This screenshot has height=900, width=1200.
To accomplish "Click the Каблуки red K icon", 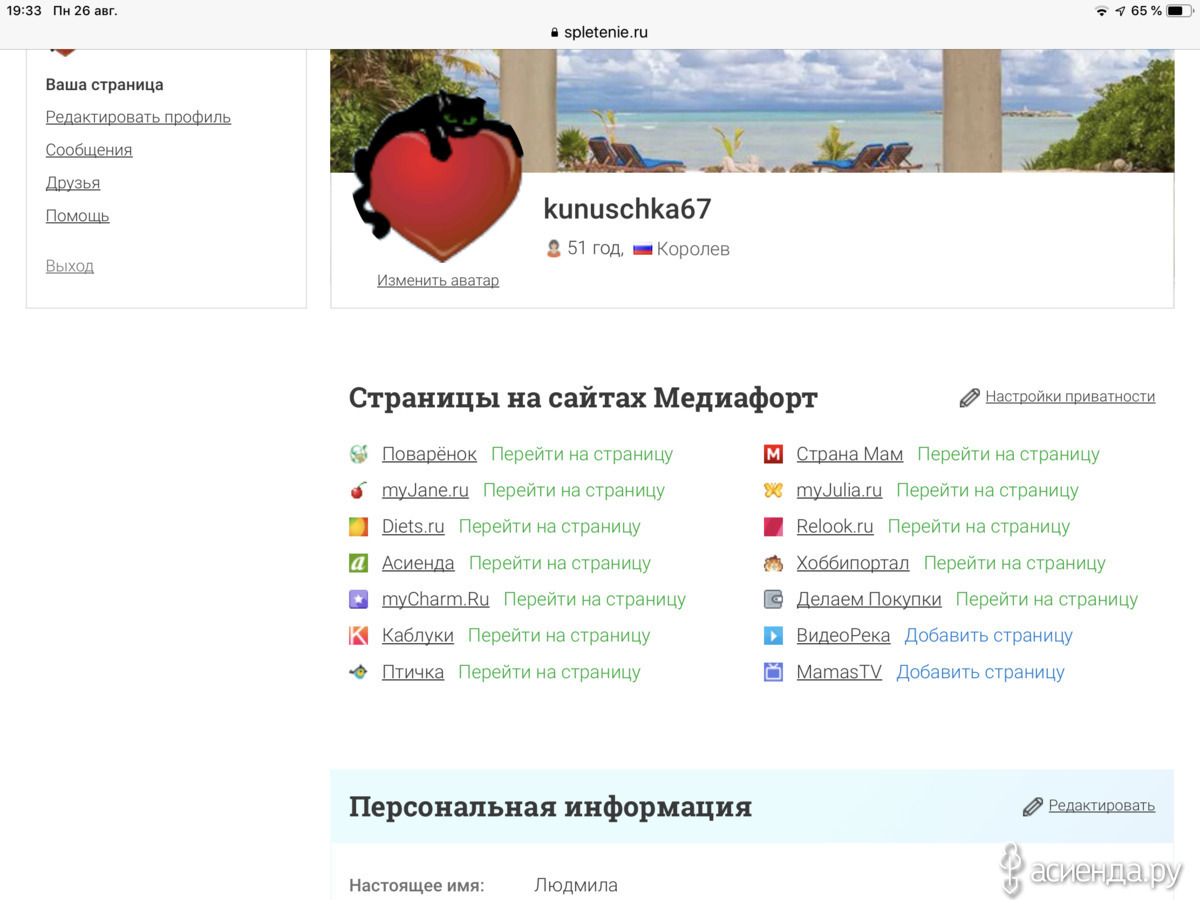I will pyautogui.click(x=358, y=636).
